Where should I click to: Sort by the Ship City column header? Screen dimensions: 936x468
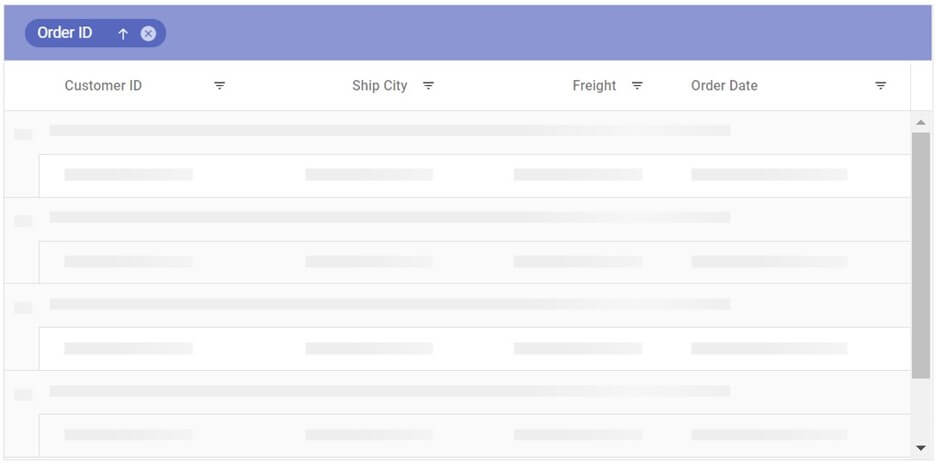tap(379, 86)
